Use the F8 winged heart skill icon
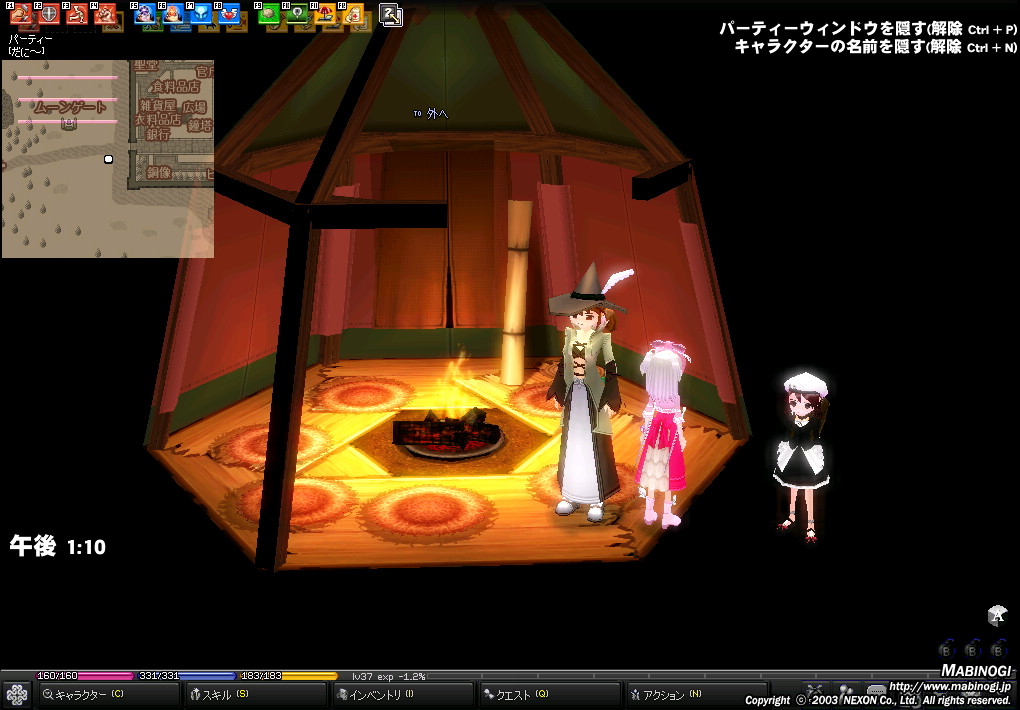 [229, 14]
